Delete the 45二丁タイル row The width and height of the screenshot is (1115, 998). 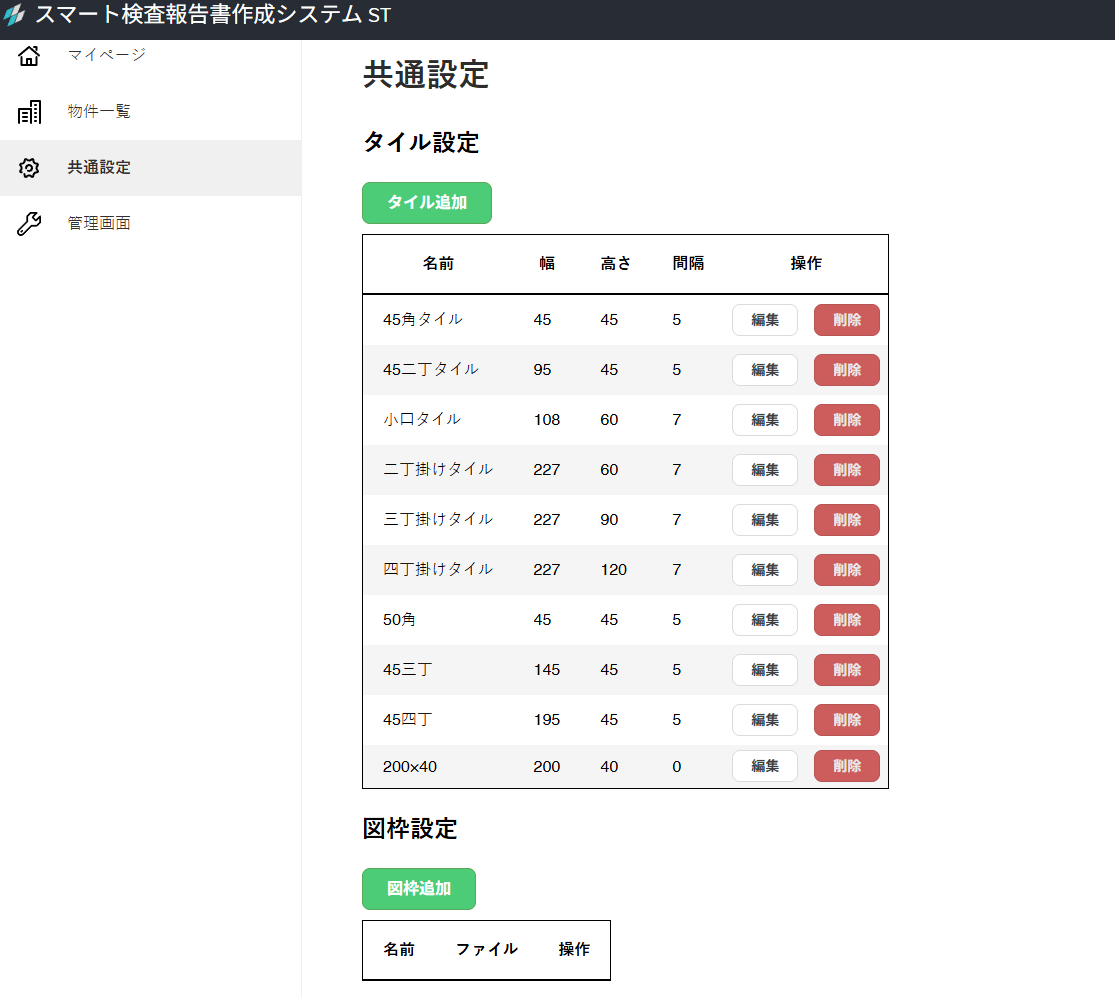pos(846,370)
